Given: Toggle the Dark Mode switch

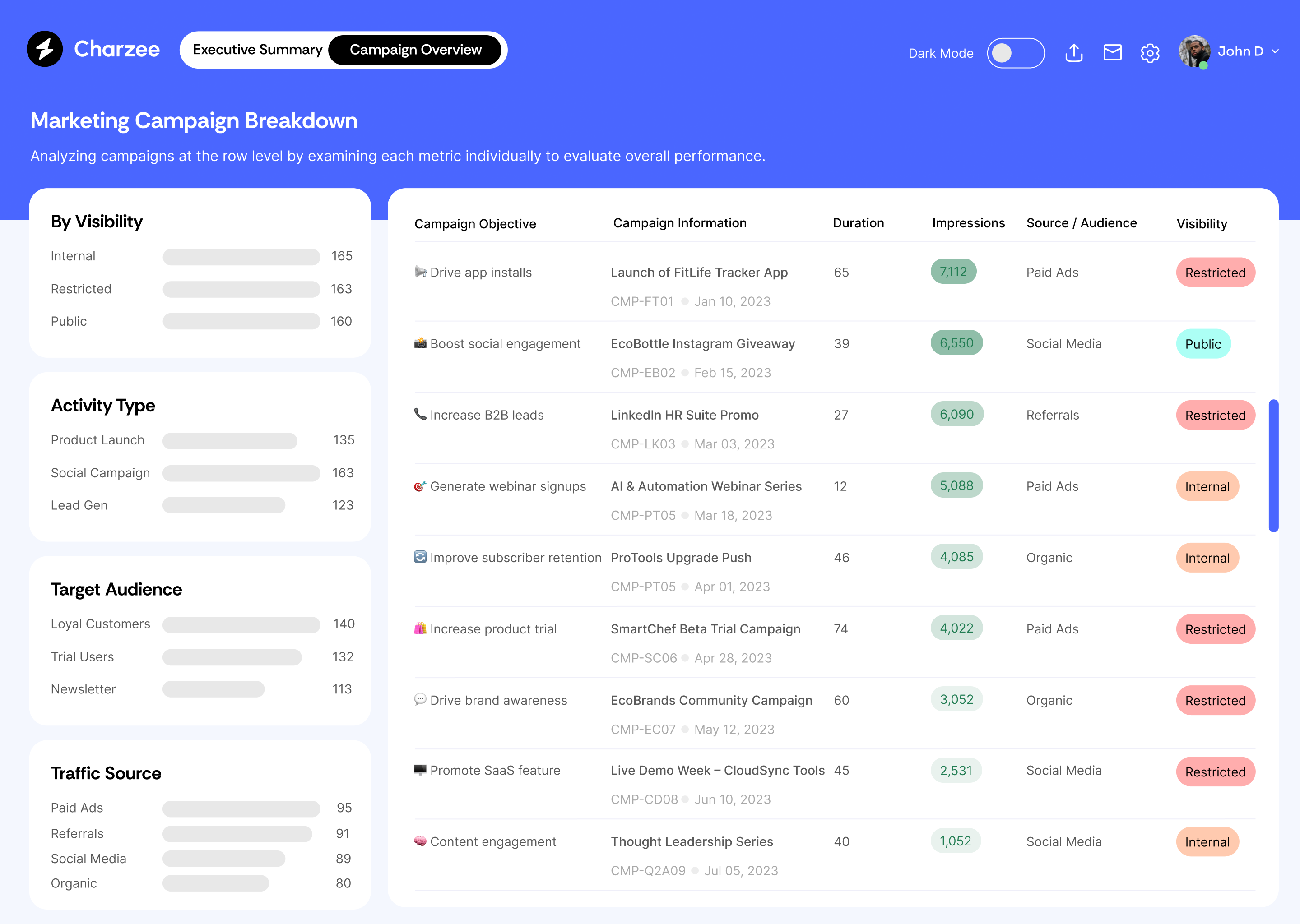Looking at the screenshot, I should point(1016,53).
